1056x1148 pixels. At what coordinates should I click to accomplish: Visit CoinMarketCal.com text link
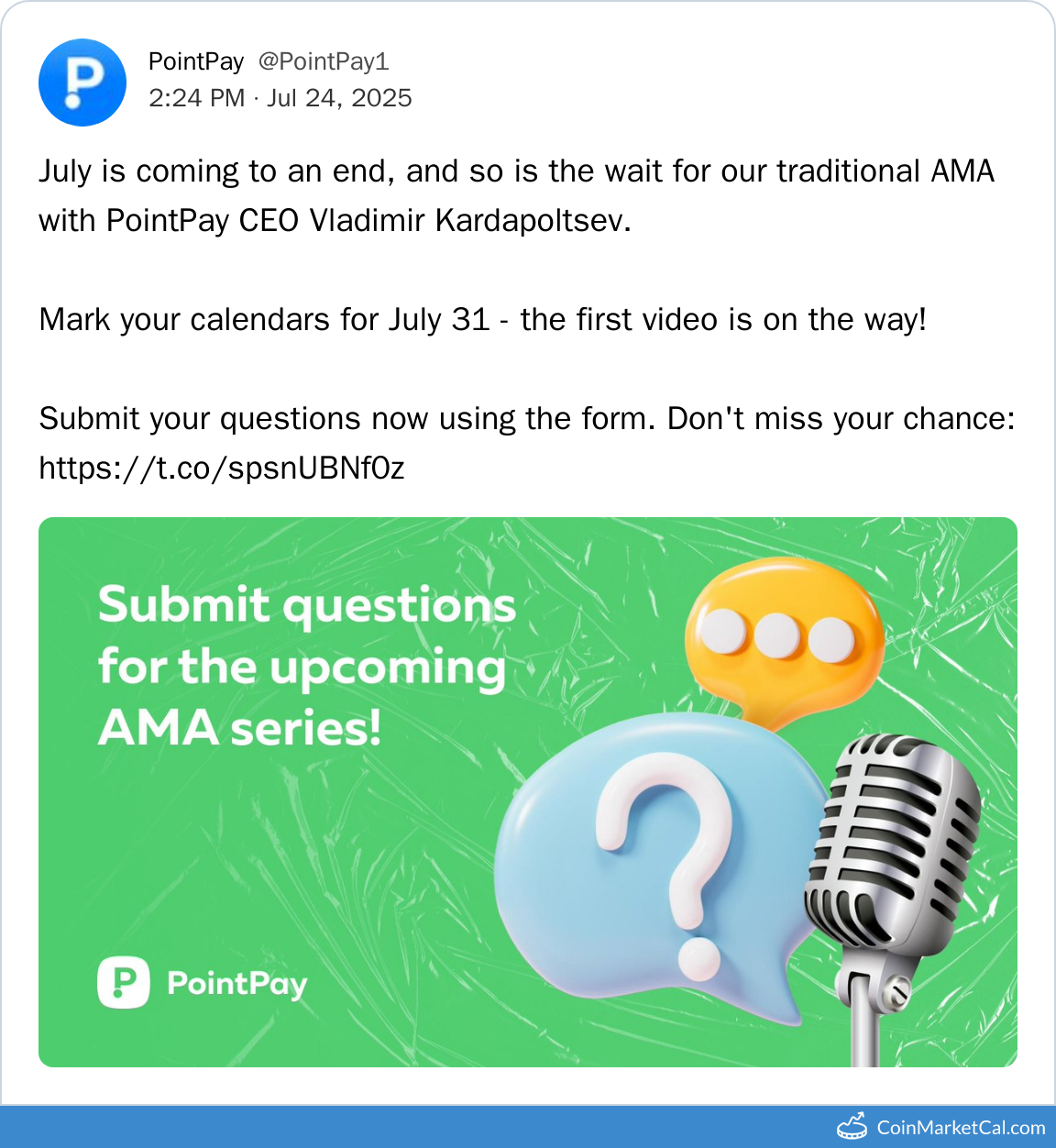coord(961,1127)
